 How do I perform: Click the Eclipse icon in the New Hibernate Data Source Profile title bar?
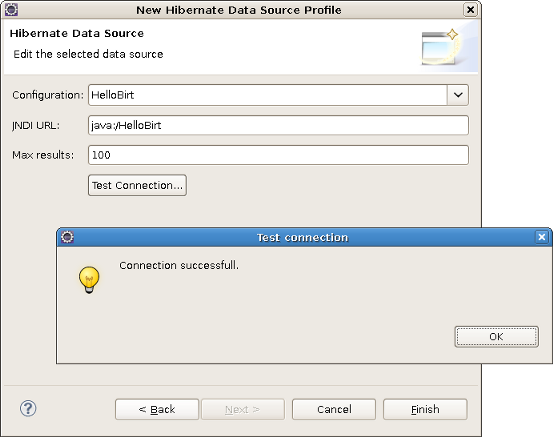pos(12,10)
